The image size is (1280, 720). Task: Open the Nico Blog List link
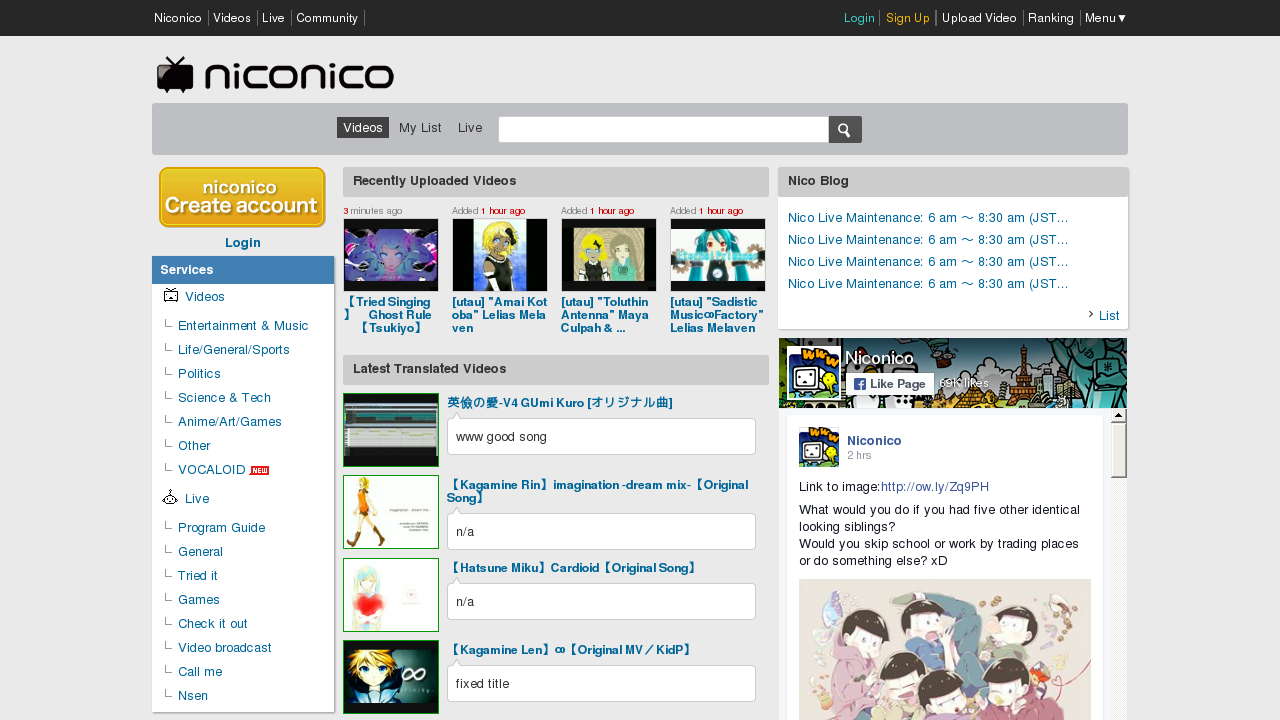(1109, 316)
